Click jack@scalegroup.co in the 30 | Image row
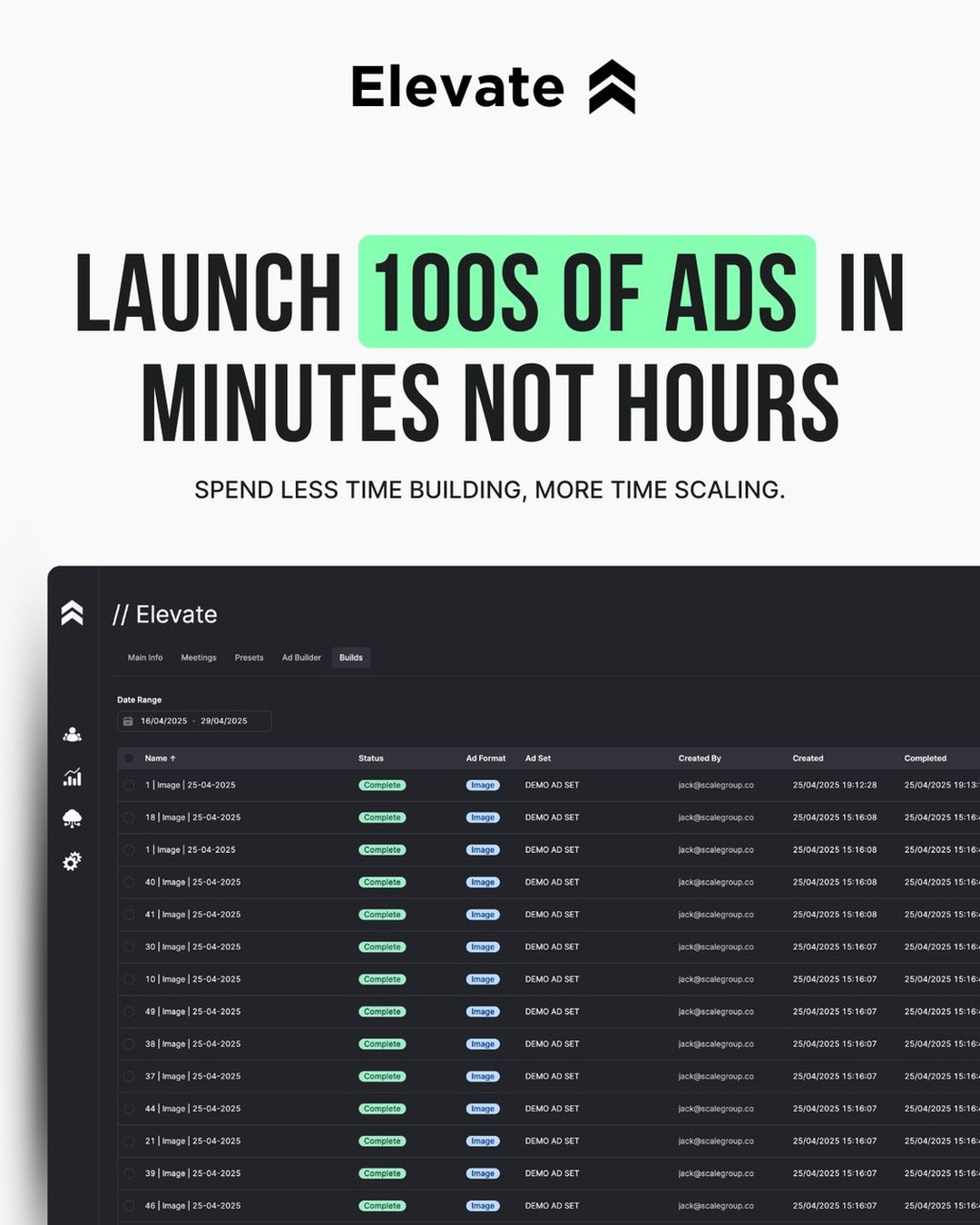Viewport: 980px width, 1225px height. coord(716,947)
